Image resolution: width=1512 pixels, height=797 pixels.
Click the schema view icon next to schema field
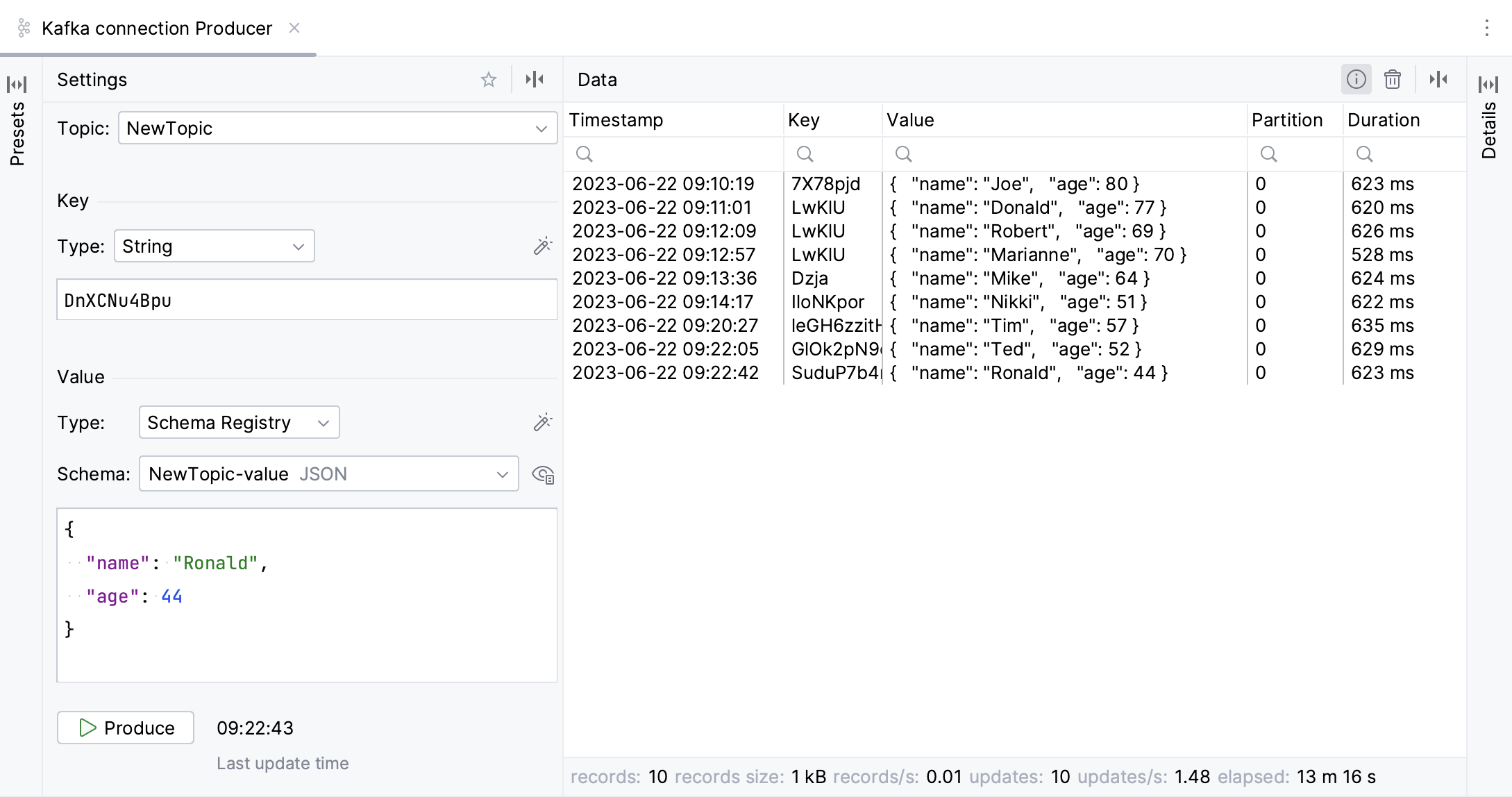pos(543,474)
